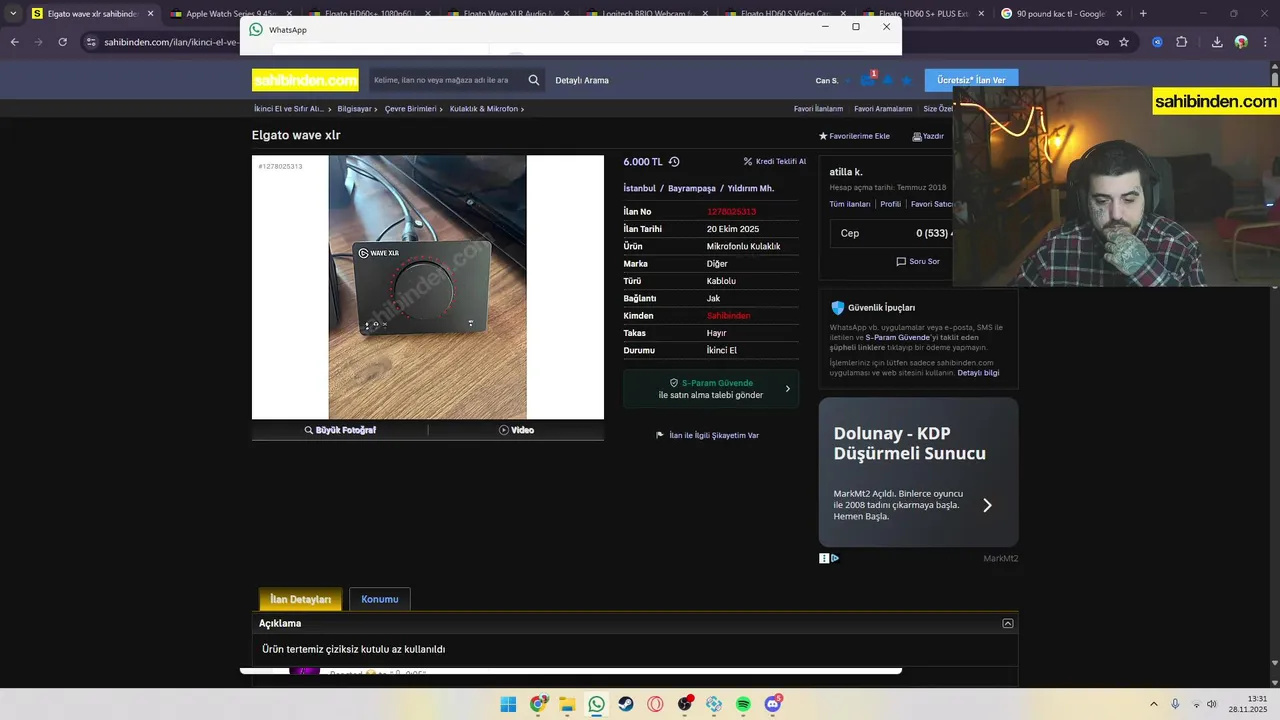Click Favorilerime Ekle
Screen dimensions: 1280x720
(854, 136)
